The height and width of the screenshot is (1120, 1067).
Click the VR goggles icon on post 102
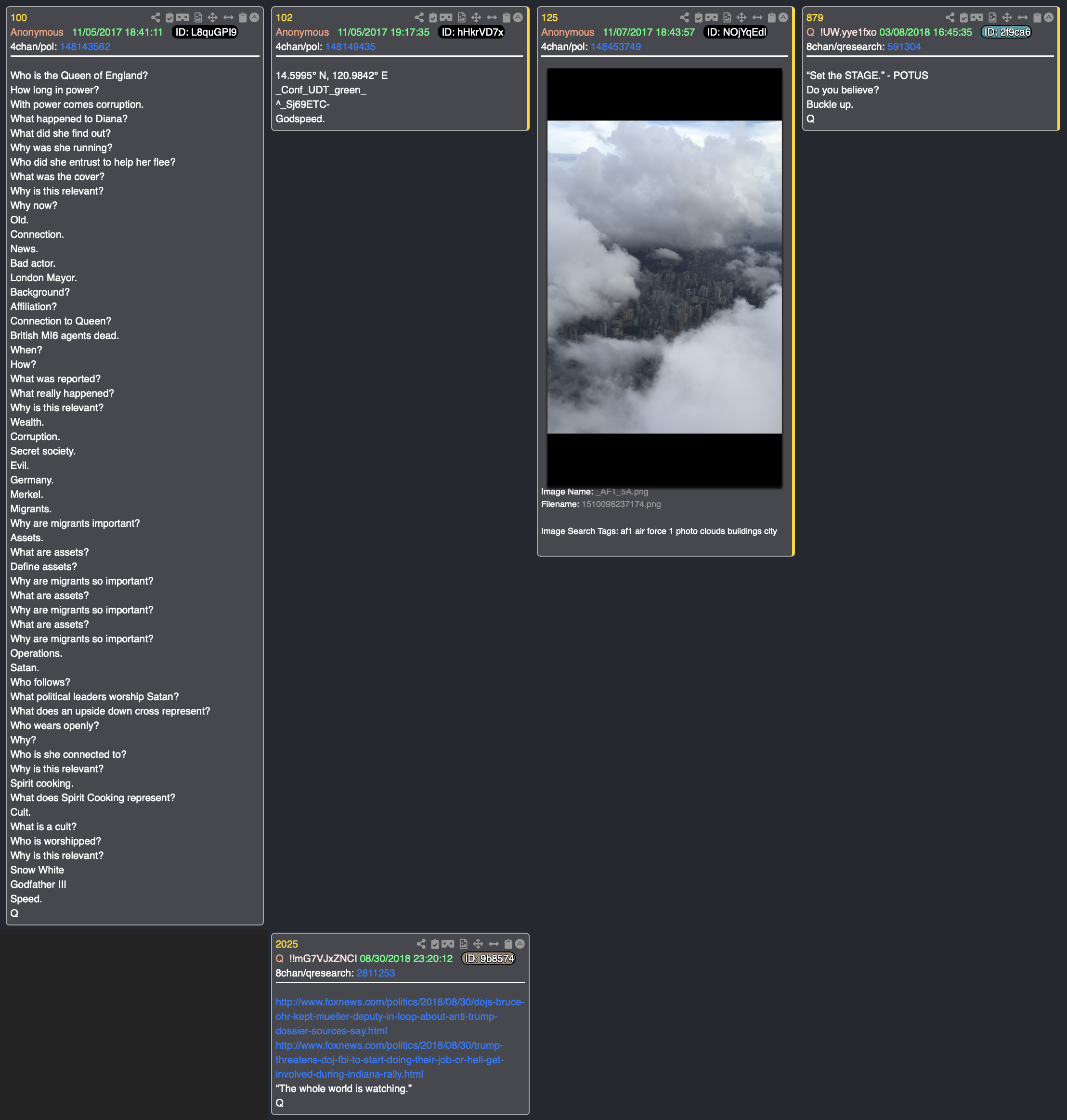point(446,18)
